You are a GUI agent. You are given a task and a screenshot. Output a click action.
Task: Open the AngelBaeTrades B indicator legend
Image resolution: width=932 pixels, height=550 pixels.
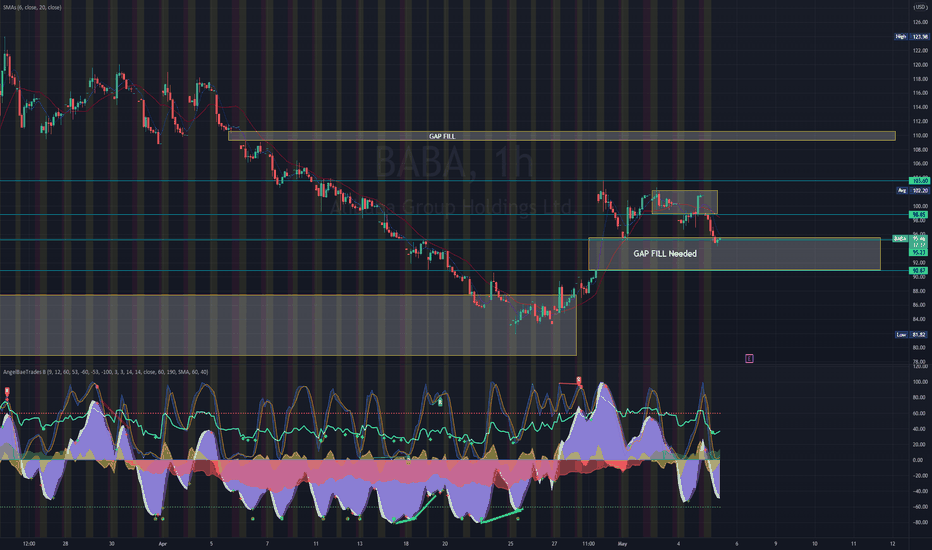click(x=105, y=372)
